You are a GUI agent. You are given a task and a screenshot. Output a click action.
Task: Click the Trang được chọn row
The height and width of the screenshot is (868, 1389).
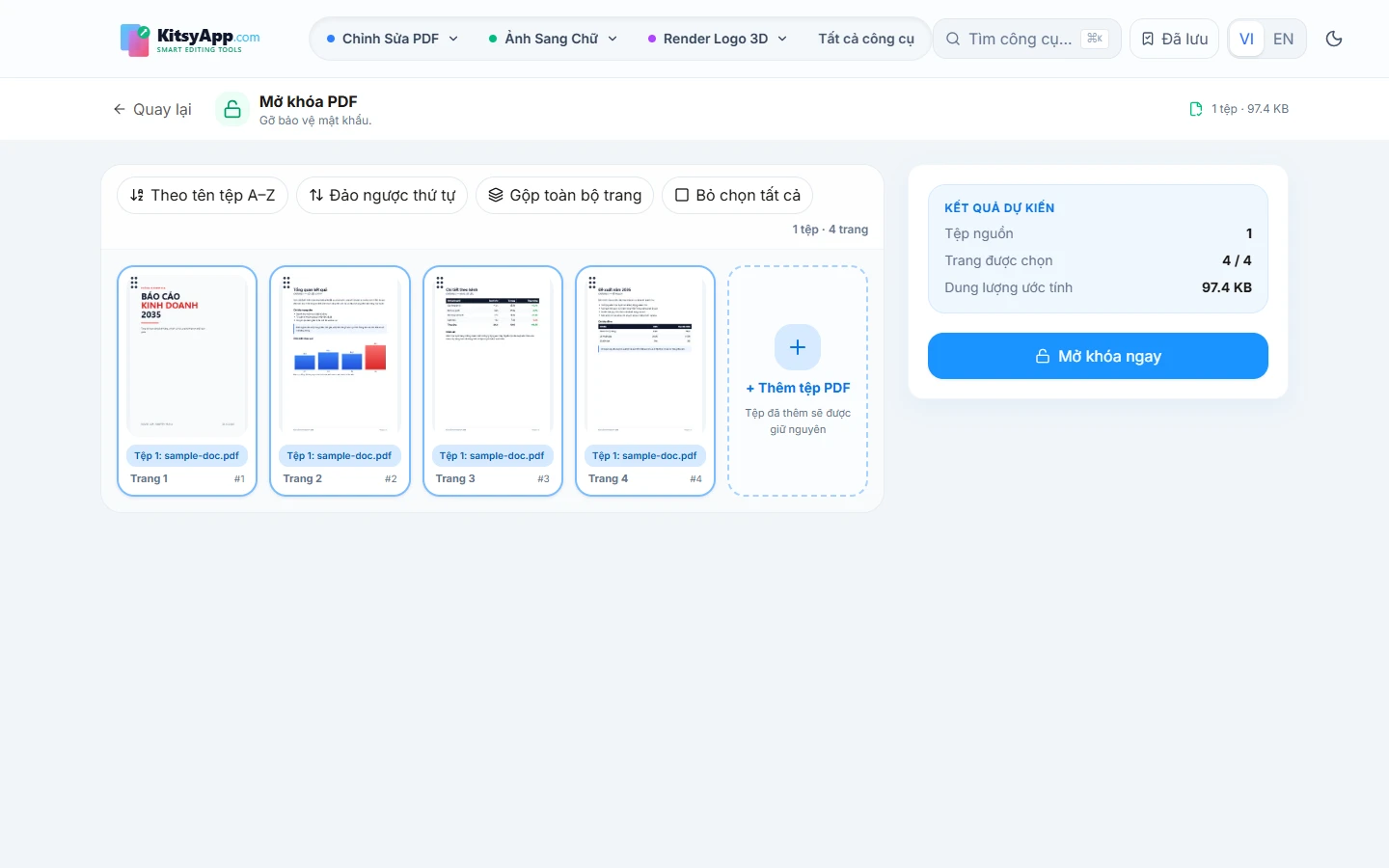pyautogui.click(x=1098, y=260)
